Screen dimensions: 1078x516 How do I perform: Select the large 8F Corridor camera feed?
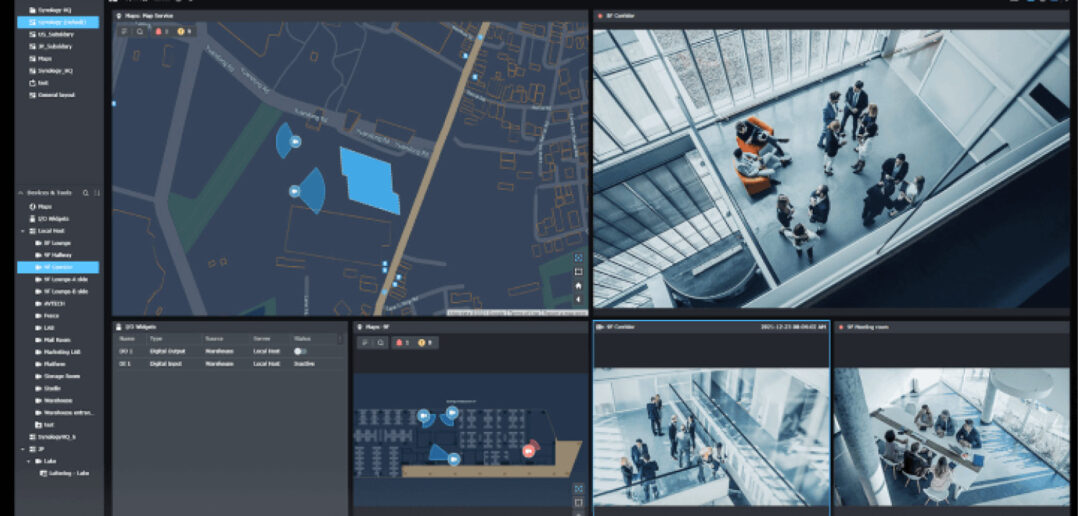click(831, 168)
